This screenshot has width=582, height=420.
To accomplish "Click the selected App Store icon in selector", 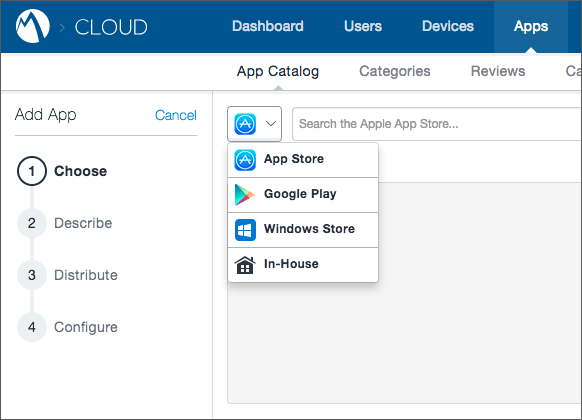I will 245,124.
